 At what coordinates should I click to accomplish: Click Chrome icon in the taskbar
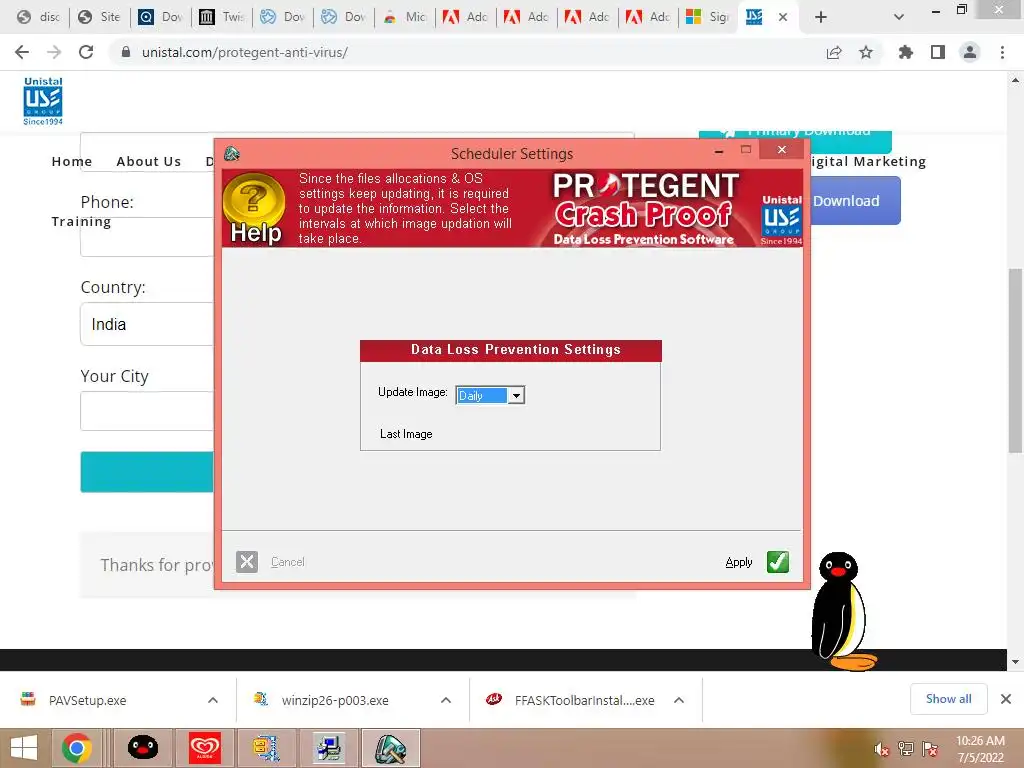(x=77, y=748)
